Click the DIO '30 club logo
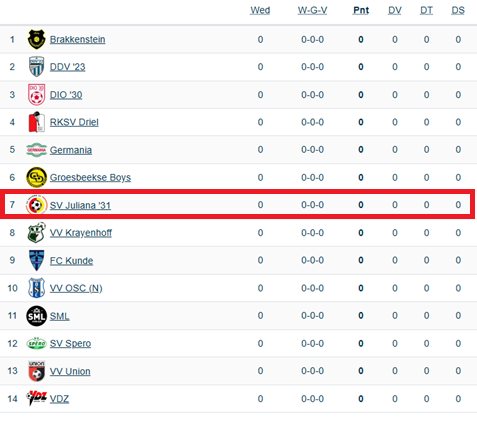The height and width of the screenshot is (422, 477). pos(36,95)
